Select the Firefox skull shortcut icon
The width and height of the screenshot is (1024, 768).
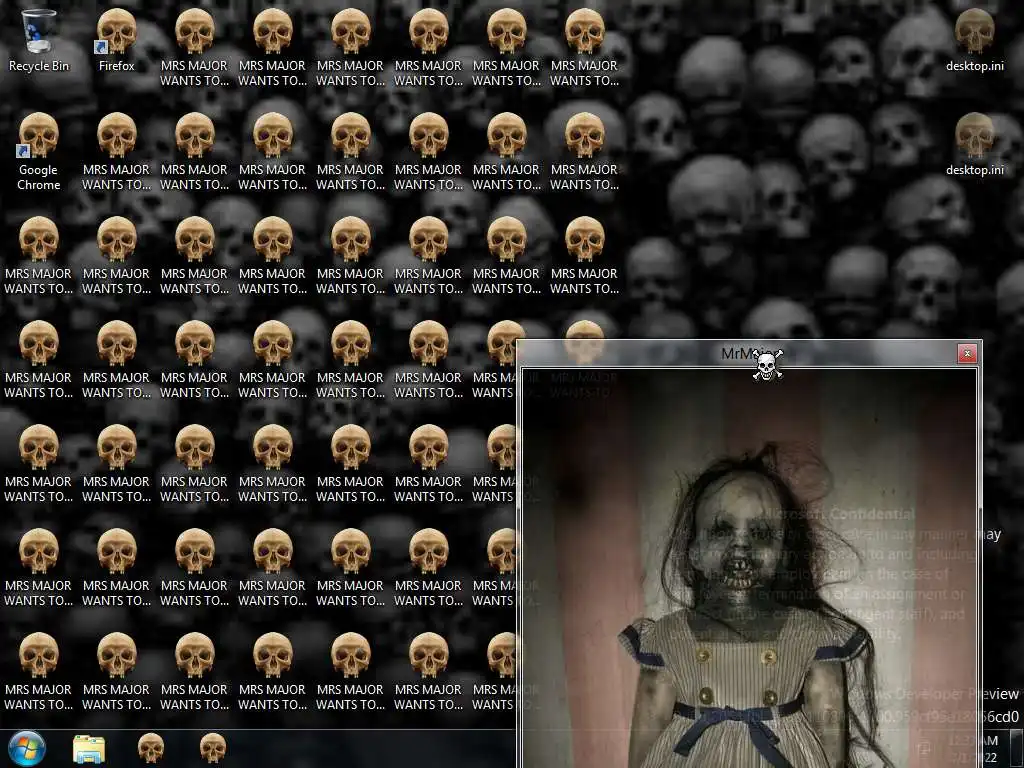point(116,40)
